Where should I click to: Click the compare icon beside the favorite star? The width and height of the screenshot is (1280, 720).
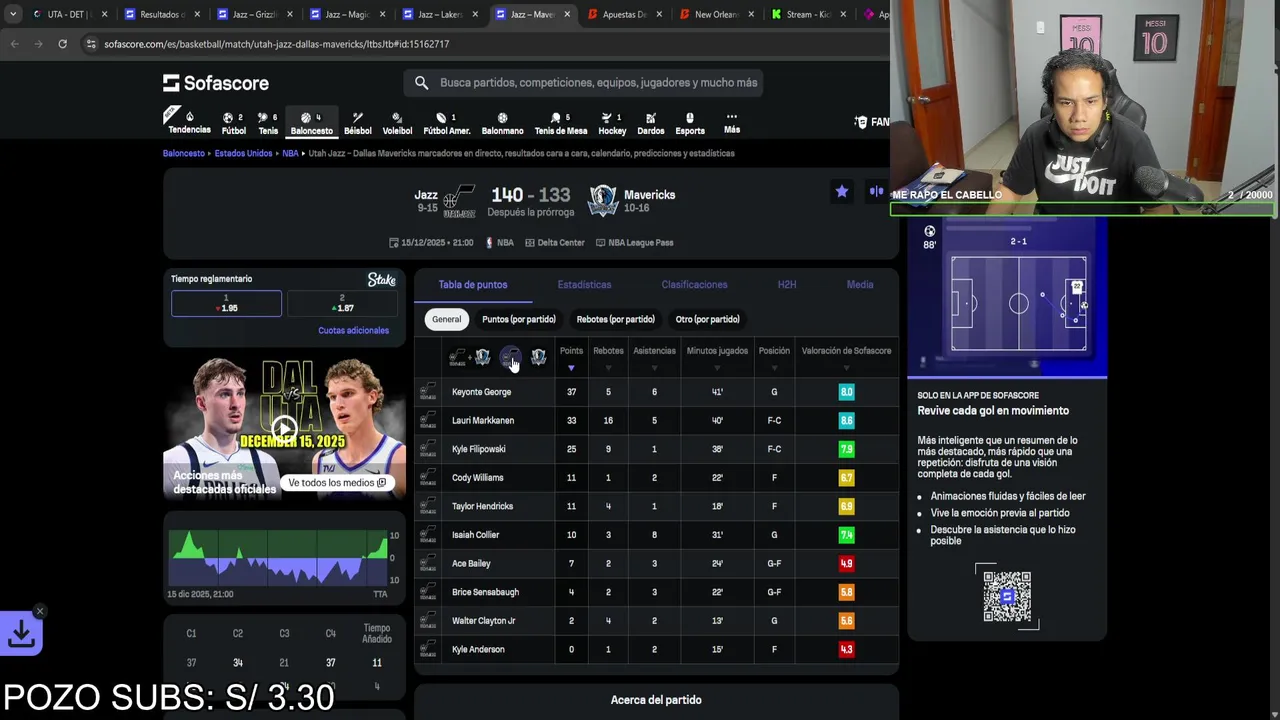(876, 191)
